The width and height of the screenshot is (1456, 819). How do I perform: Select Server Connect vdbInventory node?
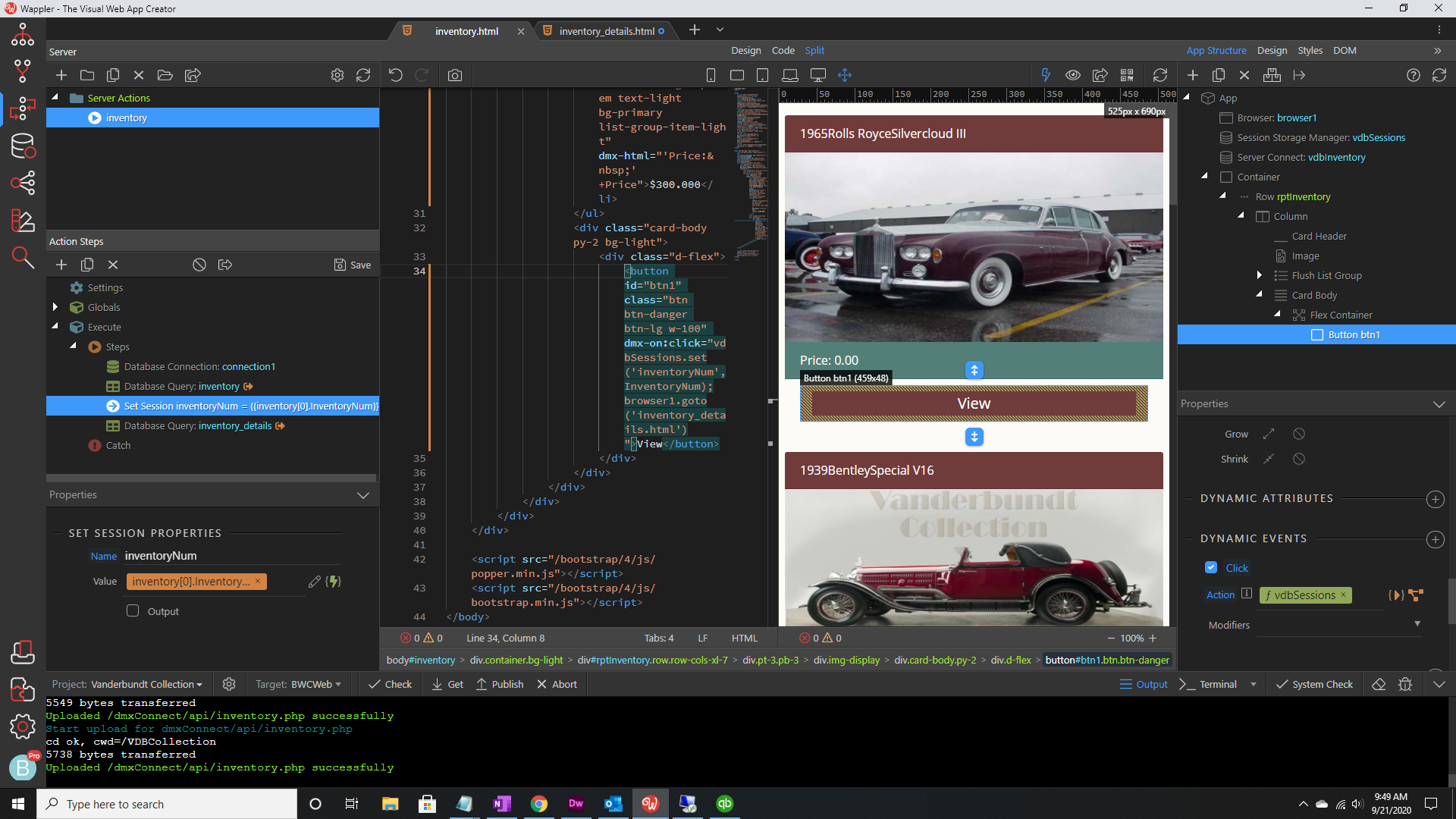[x=1301, y=157]
